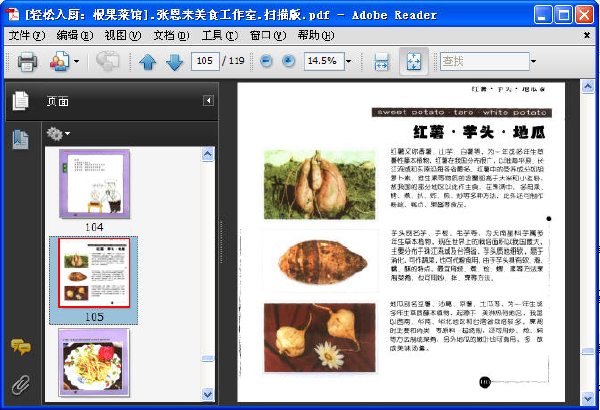Click thumbnail panel scroll up arrow
This screenshot has height=410, width=600.
tap(207, 154)
